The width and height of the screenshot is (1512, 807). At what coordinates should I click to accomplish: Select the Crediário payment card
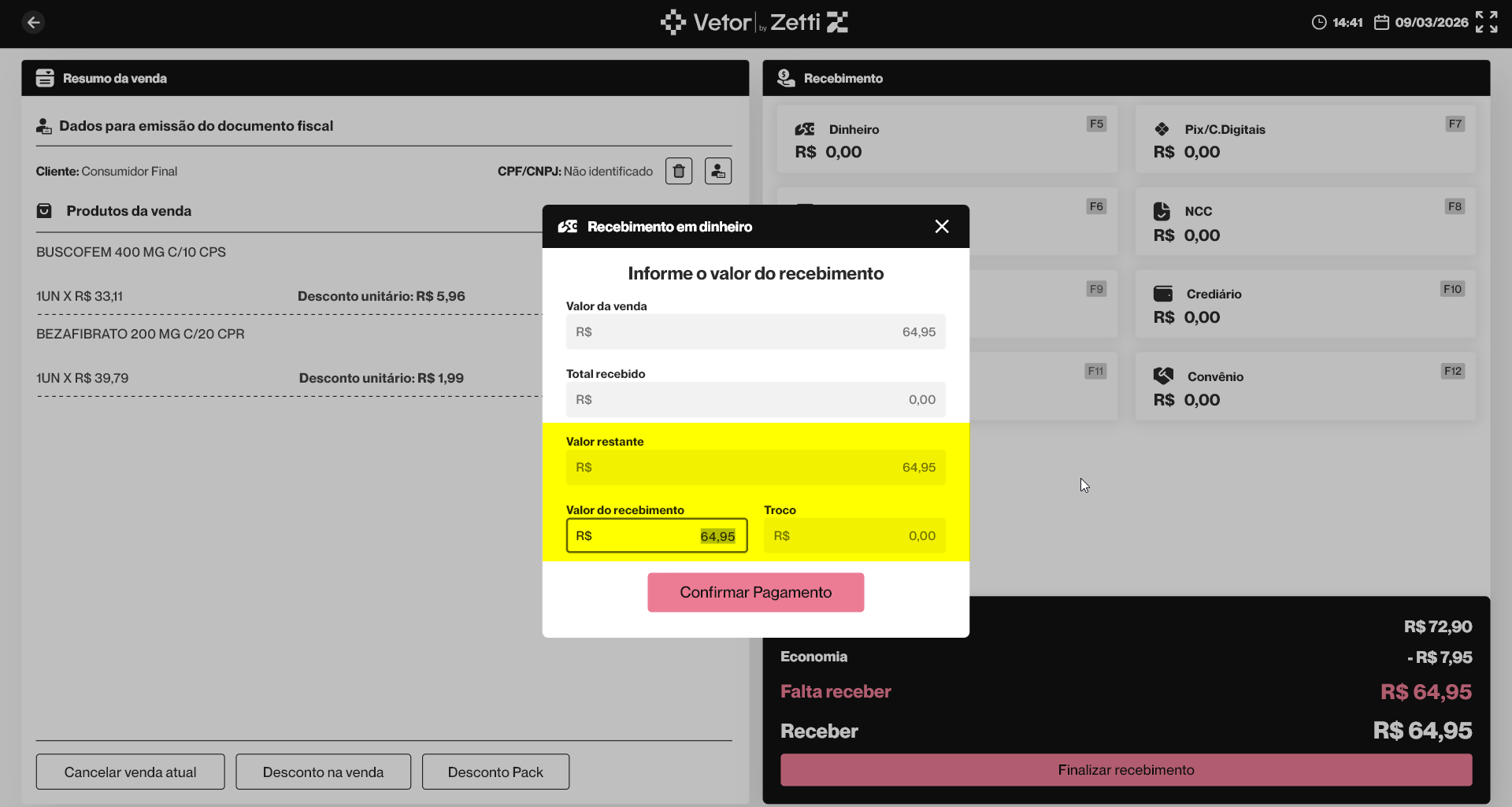[x=1305, y=305]
